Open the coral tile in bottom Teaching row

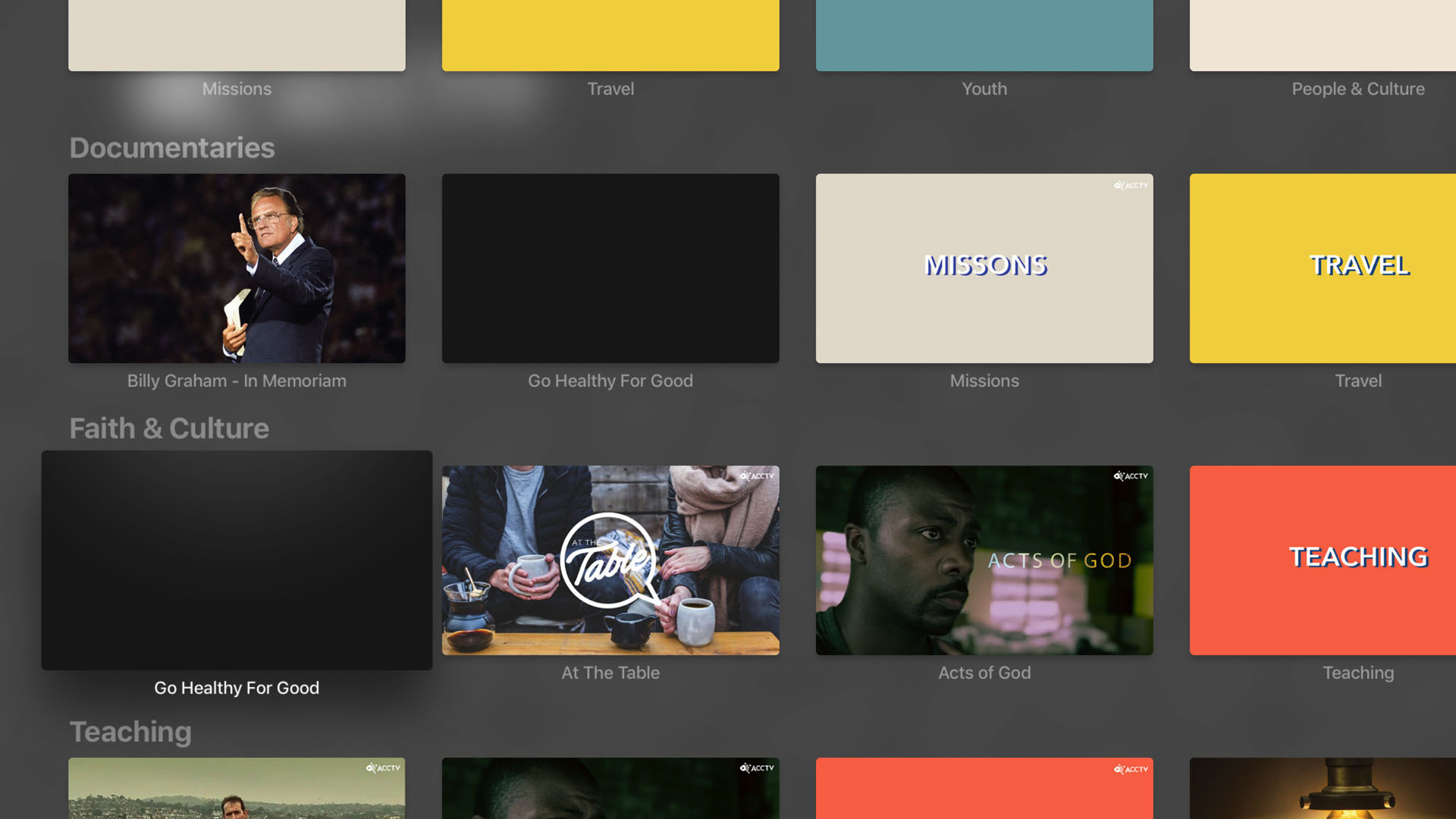[984, 788]
